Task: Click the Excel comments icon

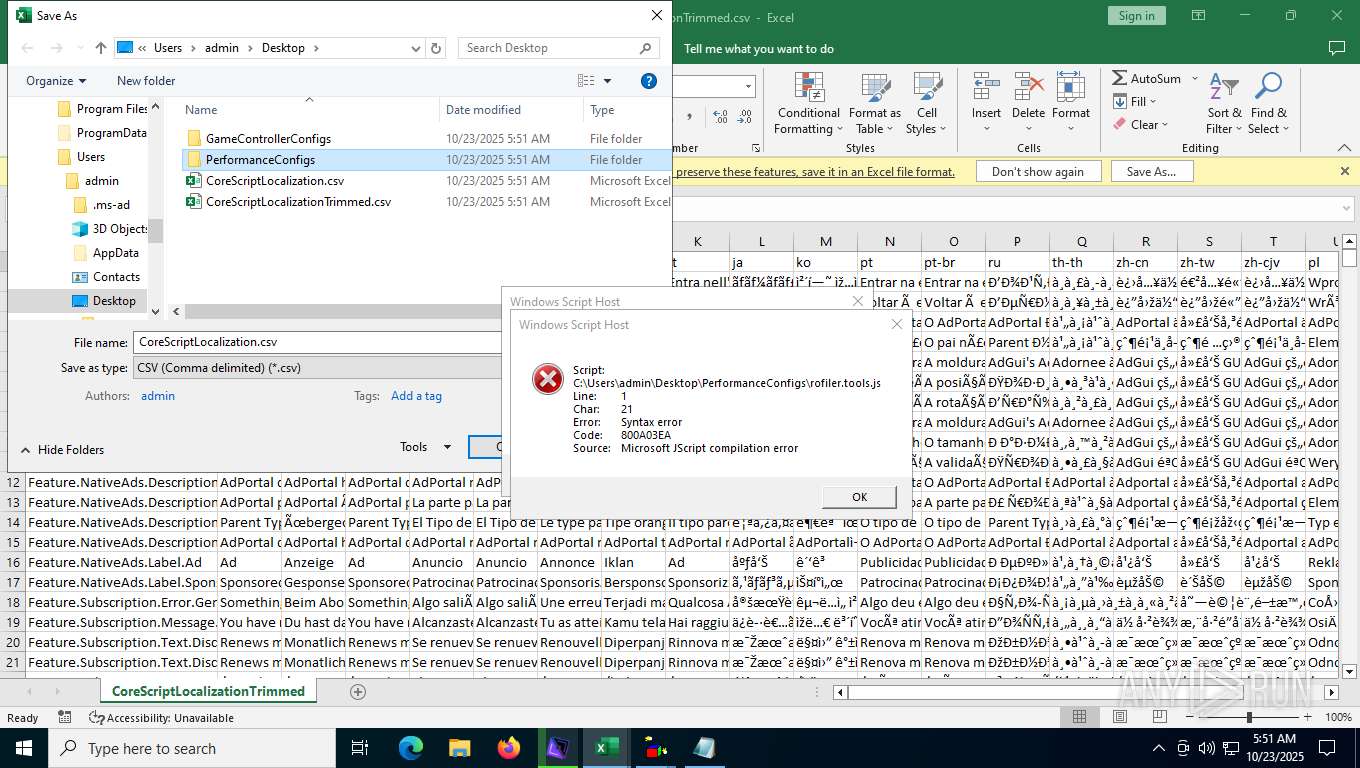Action: coord(1336,48)
